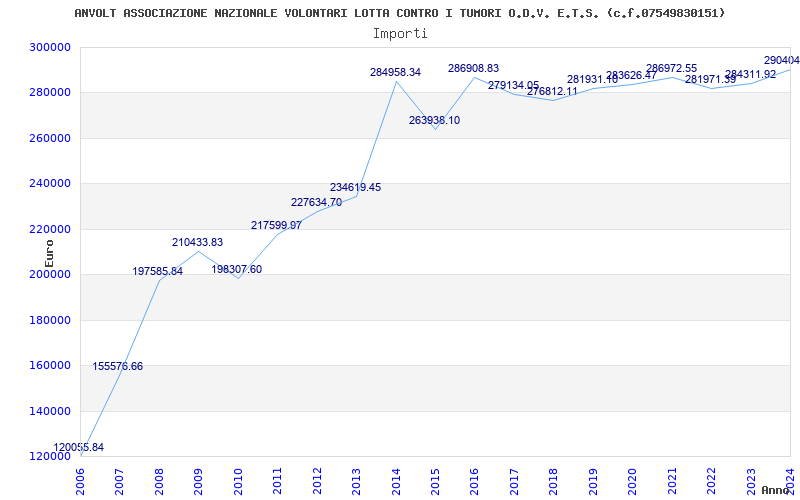This screenshot has height=500, width=800.
Task: Select the data label 263938.10
Action: click(x=435, y=120)
